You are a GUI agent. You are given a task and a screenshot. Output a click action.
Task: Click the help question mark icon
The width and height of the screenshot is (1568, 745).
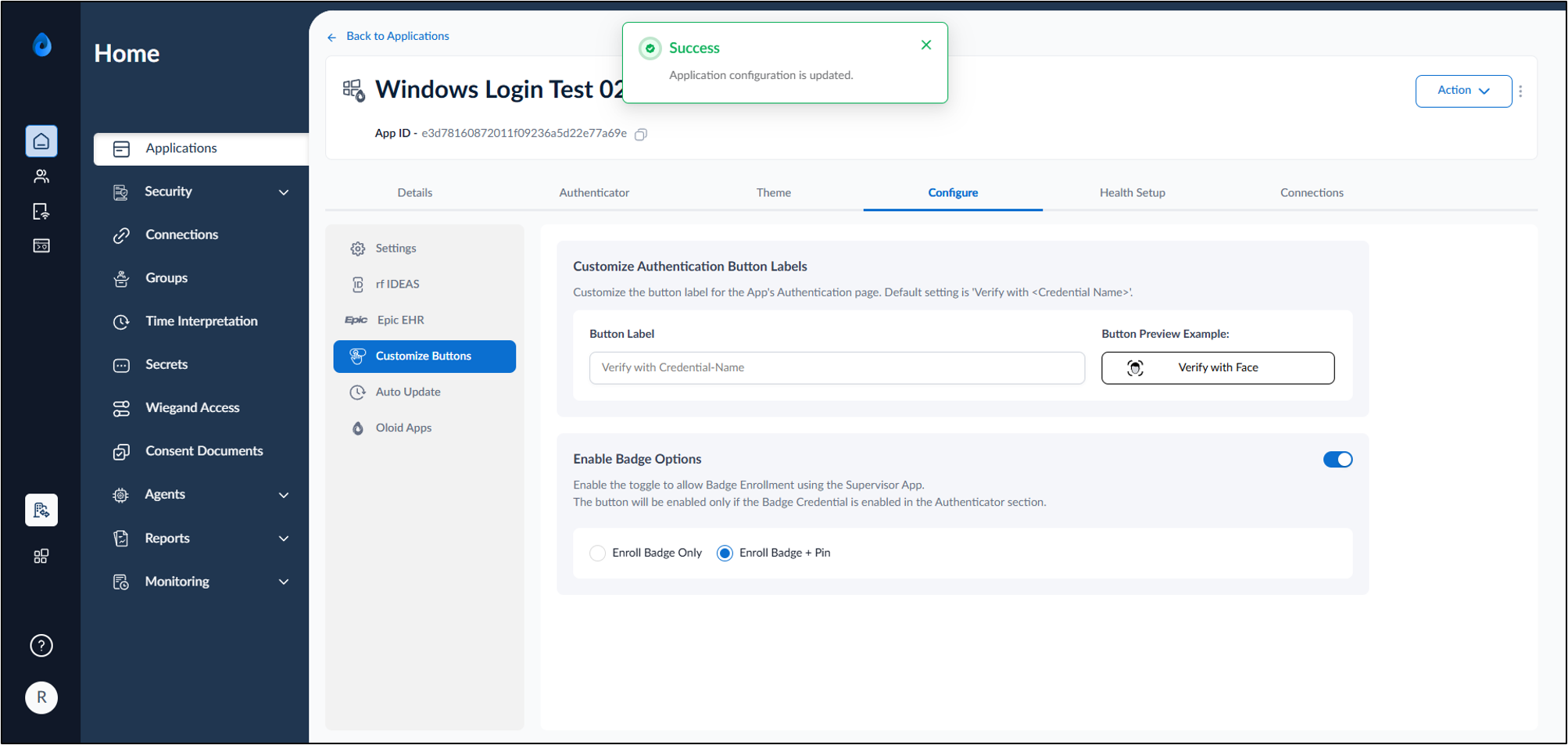click(x=41, y=646)
